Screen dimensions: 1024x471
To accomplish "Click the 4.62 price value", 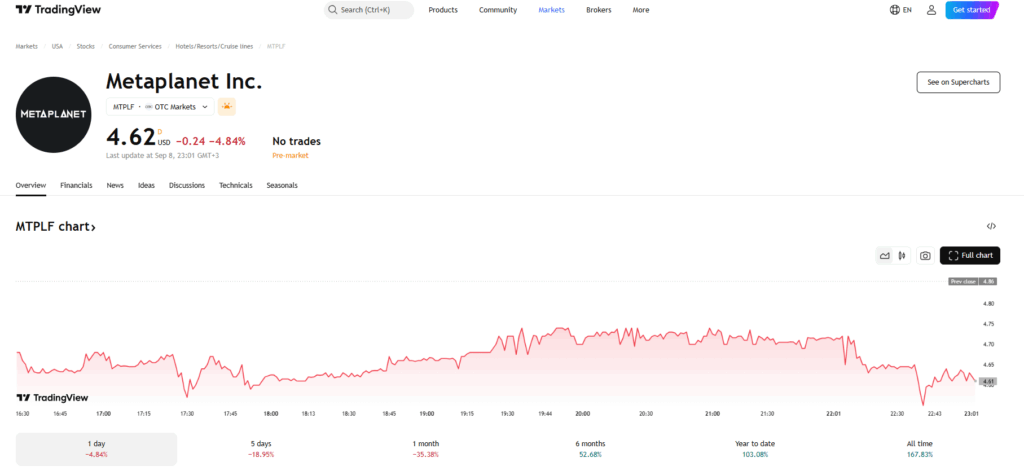I will point(131,138).
